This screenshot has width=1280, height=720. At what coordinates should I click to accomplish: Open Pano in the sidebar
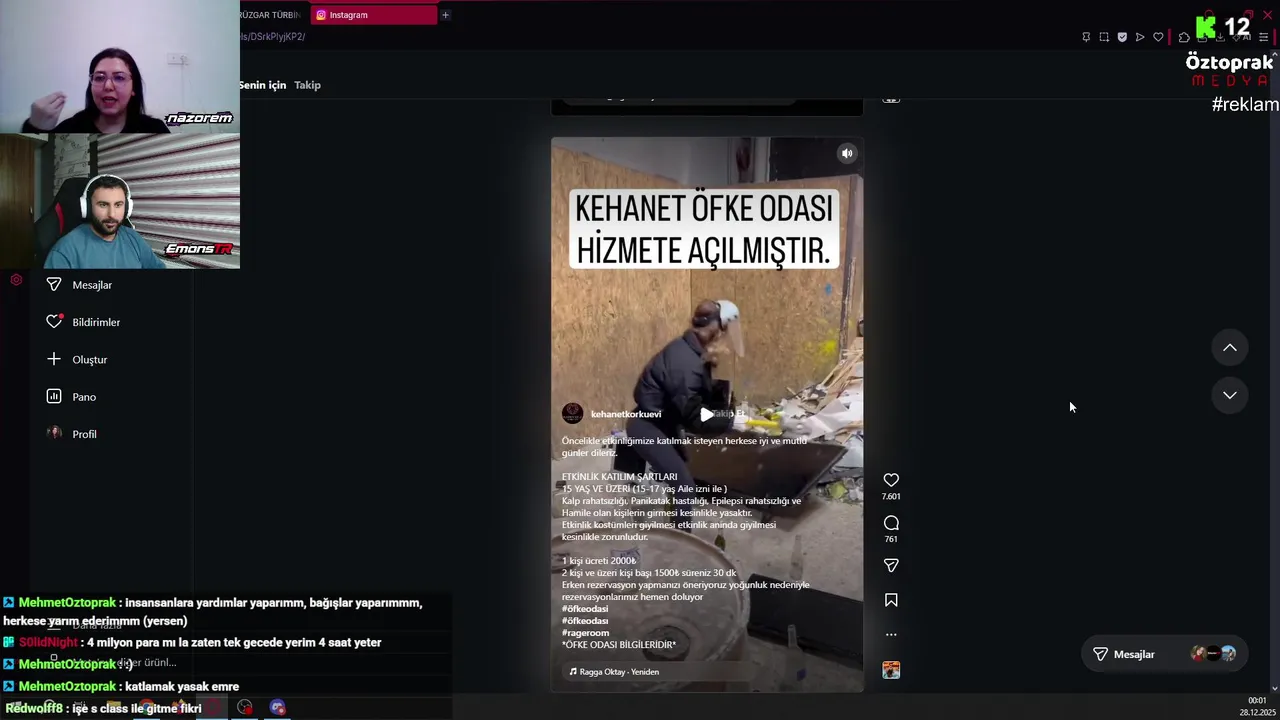84,397
